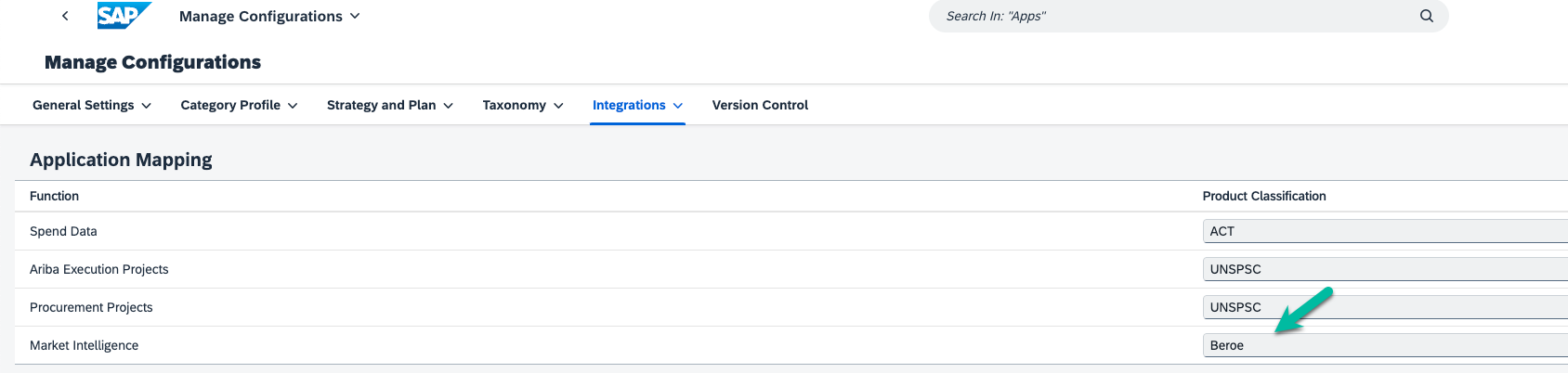
Task: Switch to the Version Control tab
Action: 760,105
